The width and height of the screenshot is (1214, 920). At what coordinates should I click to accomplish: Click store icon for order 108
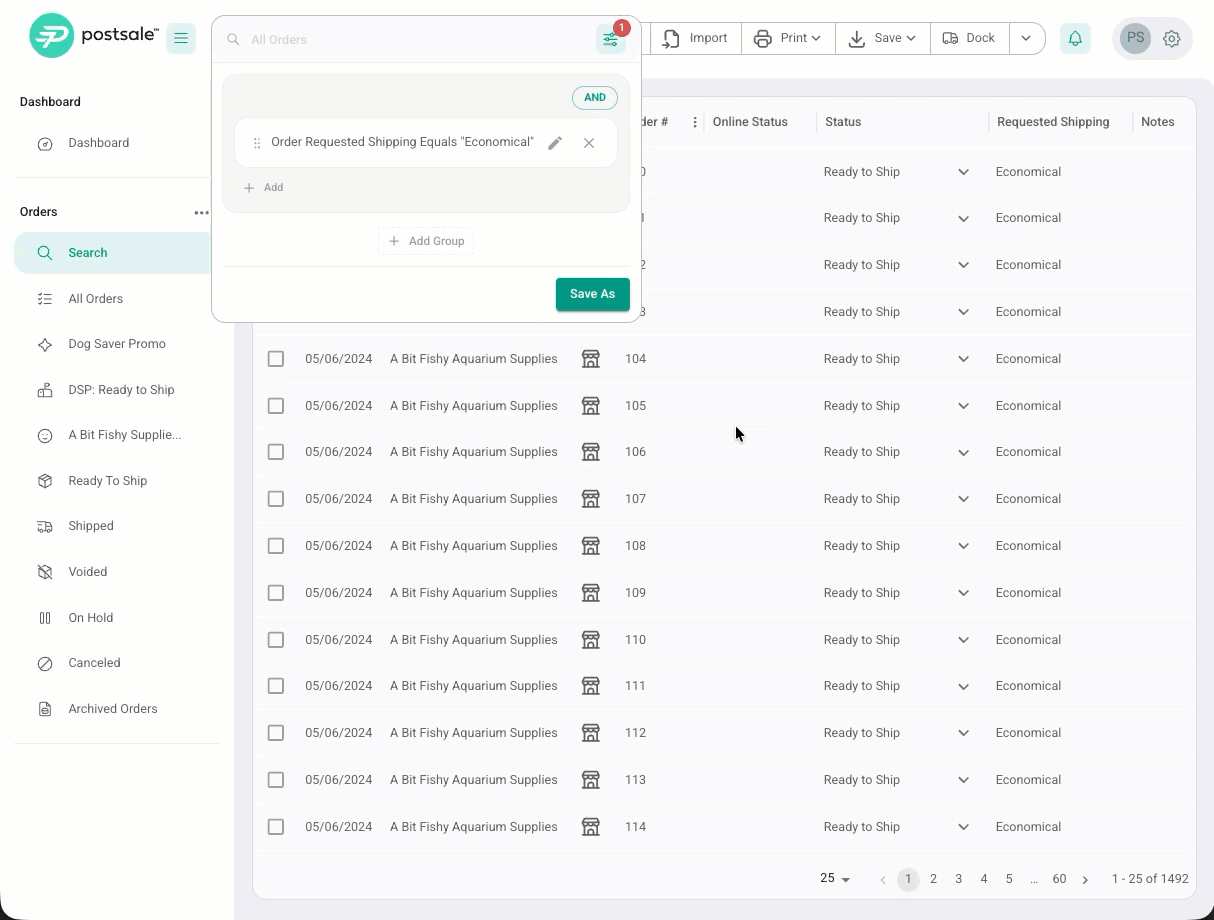click(x=591, y=546)
